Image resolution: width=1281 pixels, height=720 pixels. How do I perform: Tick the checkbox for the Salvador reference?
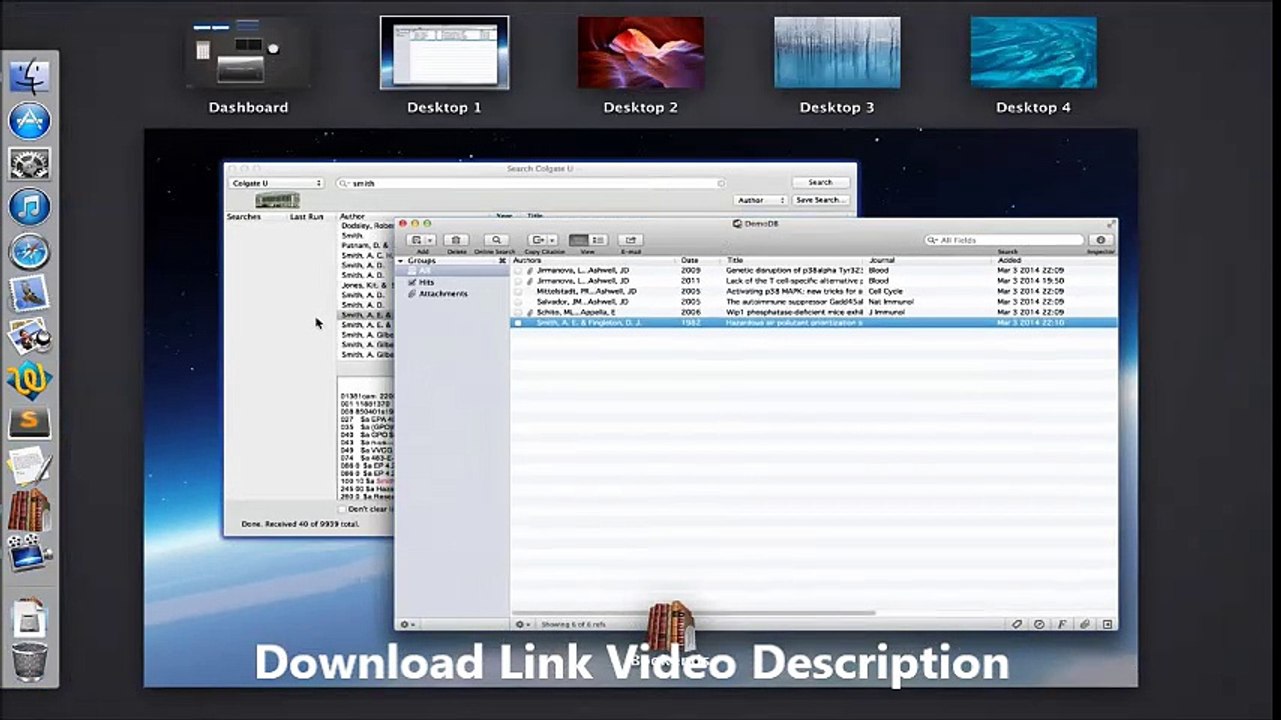pyautogui.click(x=518, y=301)
